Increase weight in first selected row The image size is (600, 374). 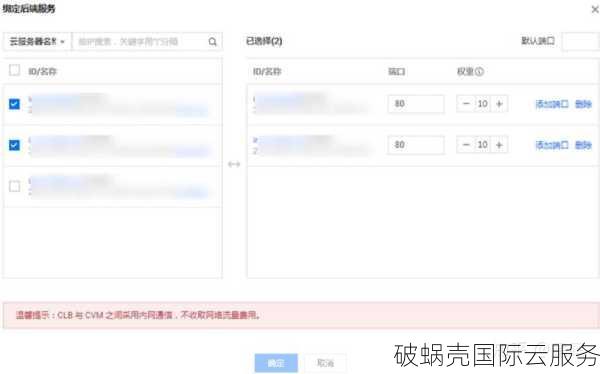click(499, 104)
